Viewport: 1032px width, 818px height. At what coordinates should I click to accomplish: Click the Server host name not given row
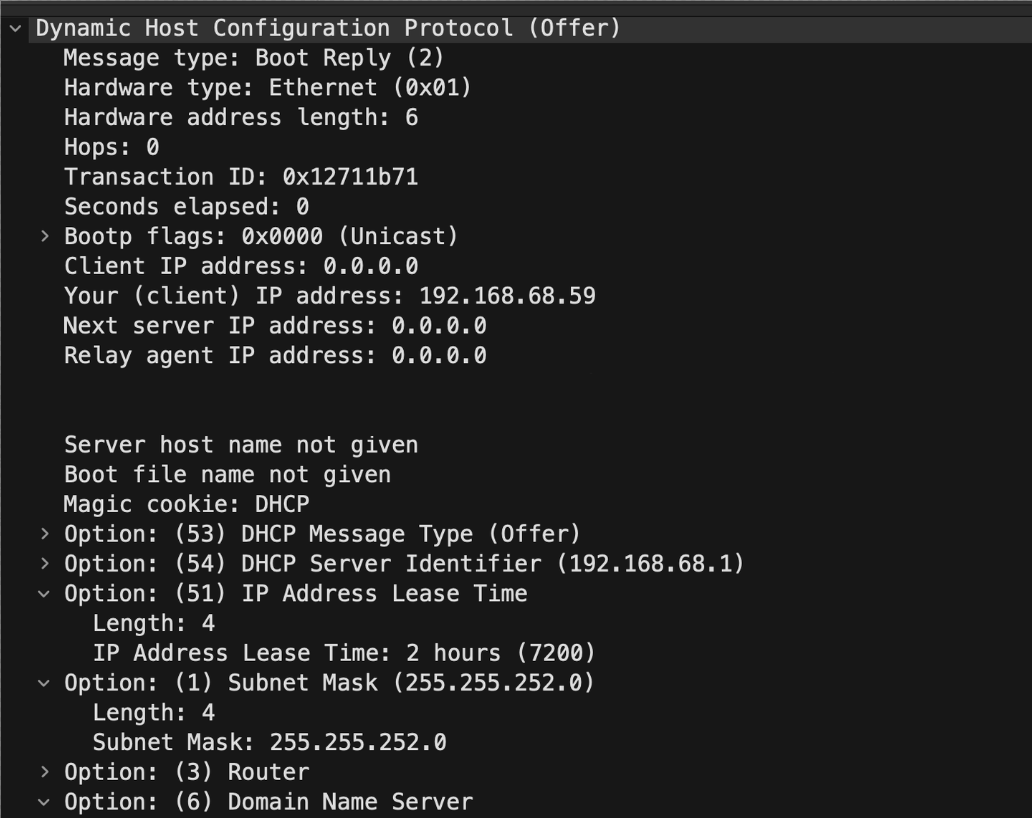click(x=240, y=445)
